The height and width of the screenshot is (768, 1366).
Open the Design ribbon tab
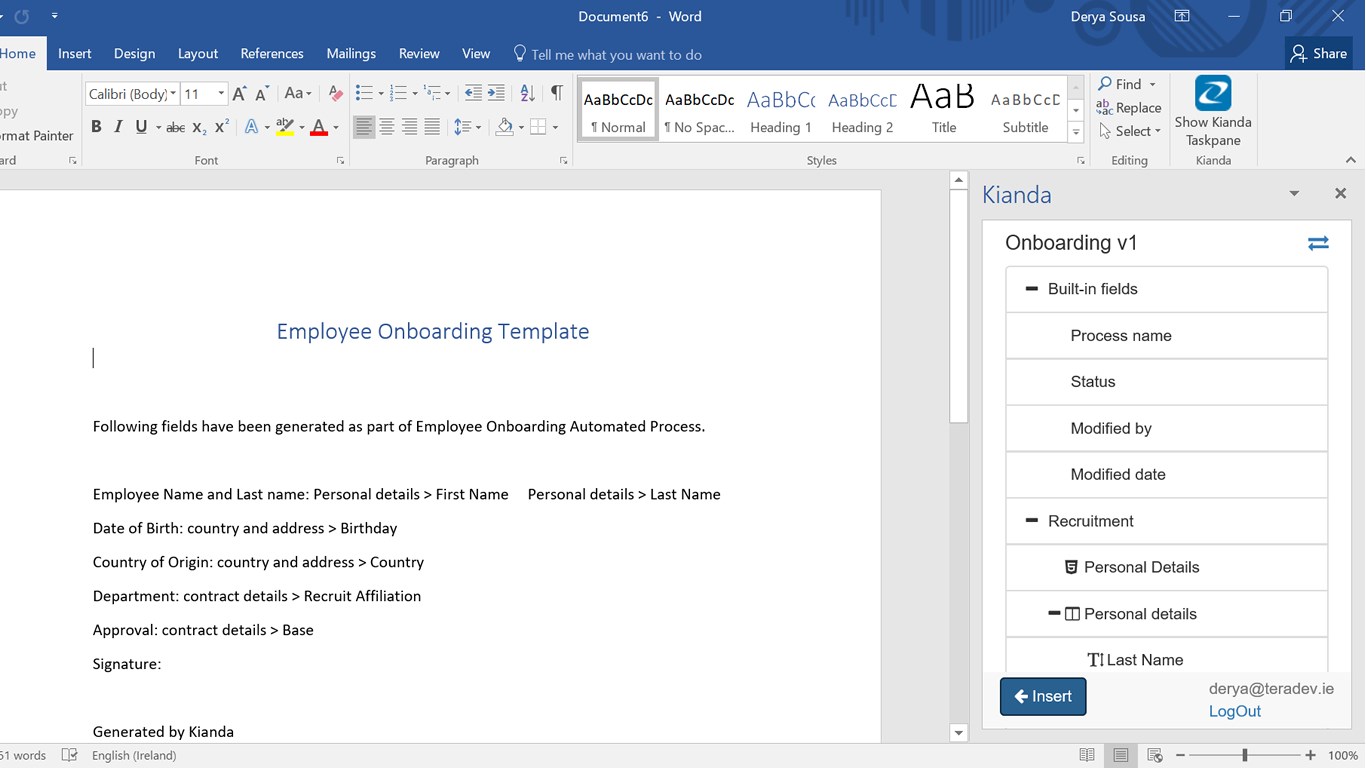pyautogui.click(x=134, y=54)
